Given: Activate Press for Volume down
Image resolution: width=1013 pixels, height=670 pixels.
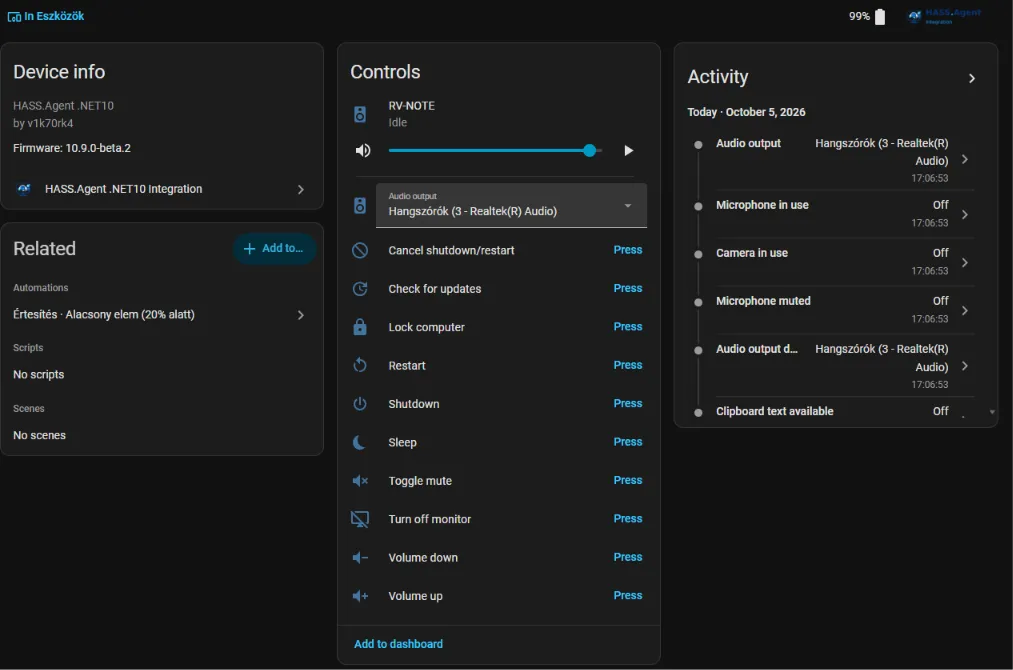Looking at the screenshot, I should (627, 557).
